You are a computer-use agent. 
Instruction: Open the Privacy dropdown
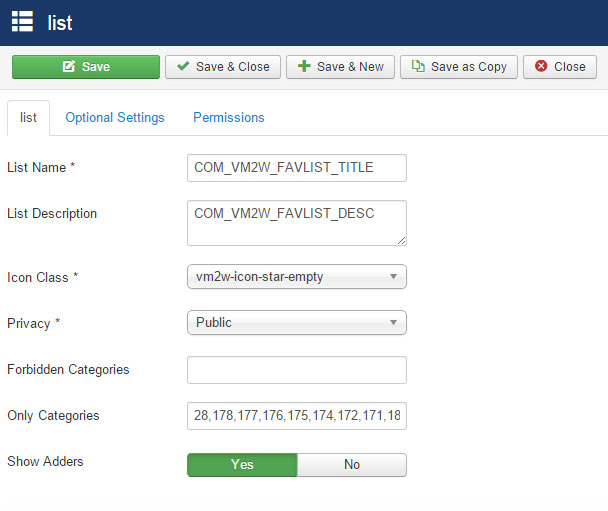pyautogui.click(x=297, y=323)
